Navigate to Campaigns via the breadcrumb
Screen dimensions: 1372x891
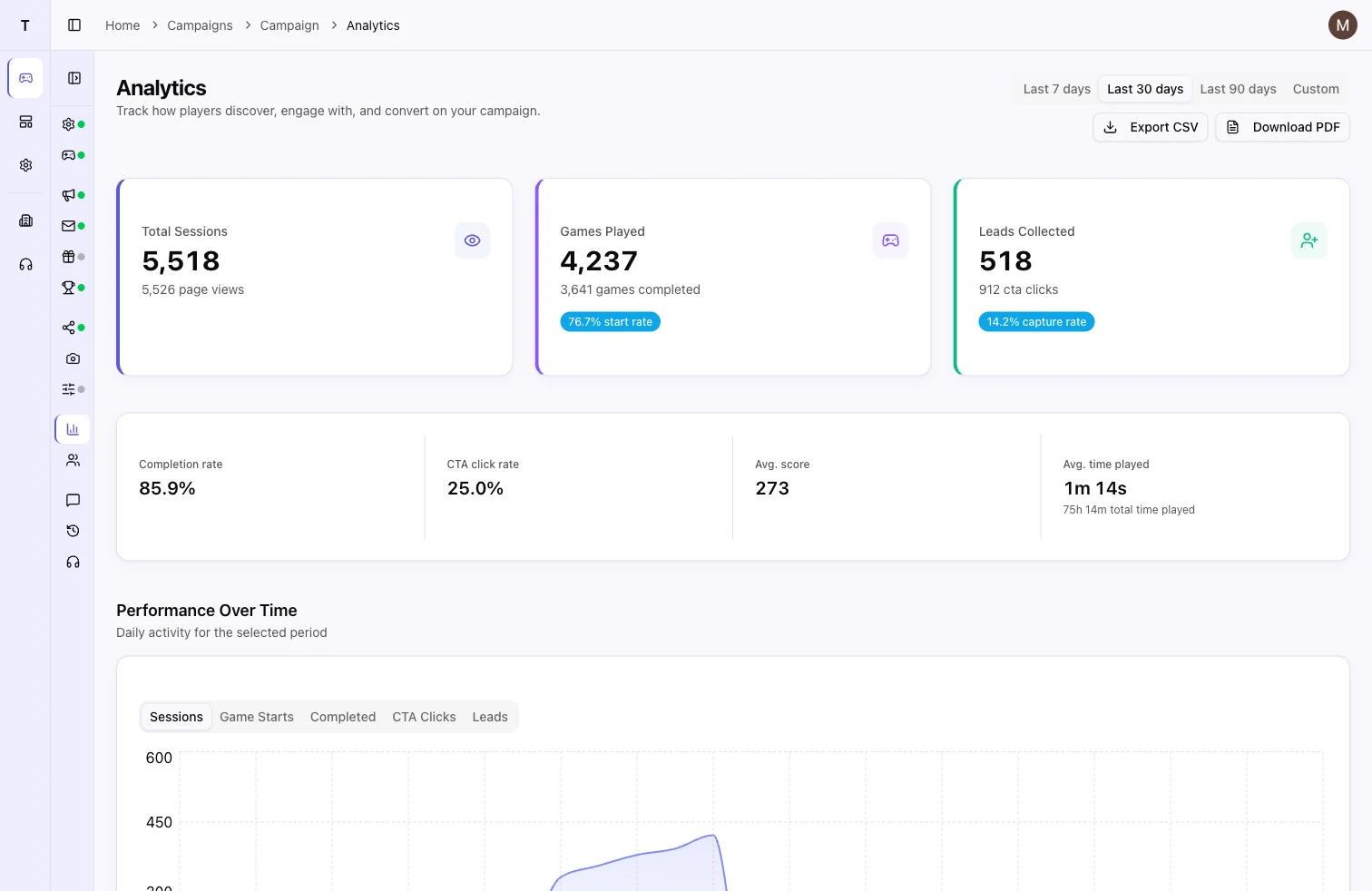pyautogui.click(x=200, y=24)
